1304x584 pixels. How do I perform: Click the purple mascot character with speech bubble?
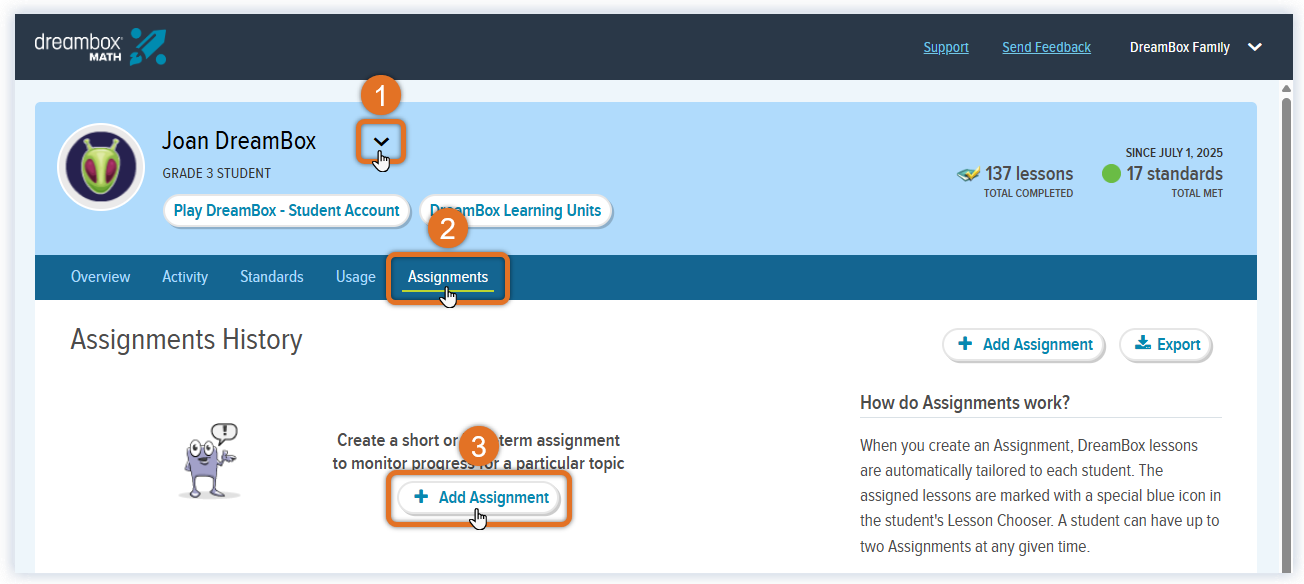211,461
